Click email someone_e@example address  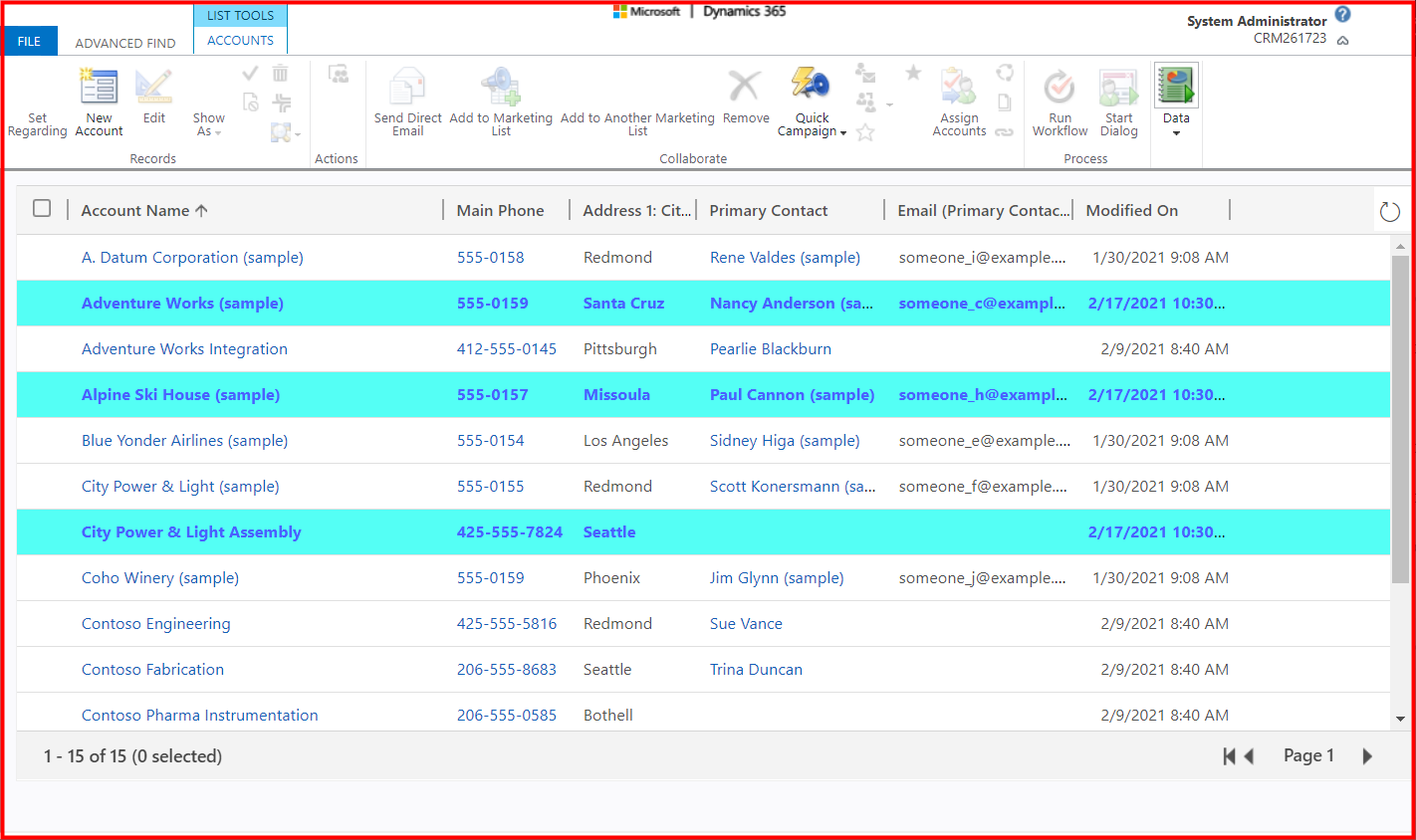[985, 440]
